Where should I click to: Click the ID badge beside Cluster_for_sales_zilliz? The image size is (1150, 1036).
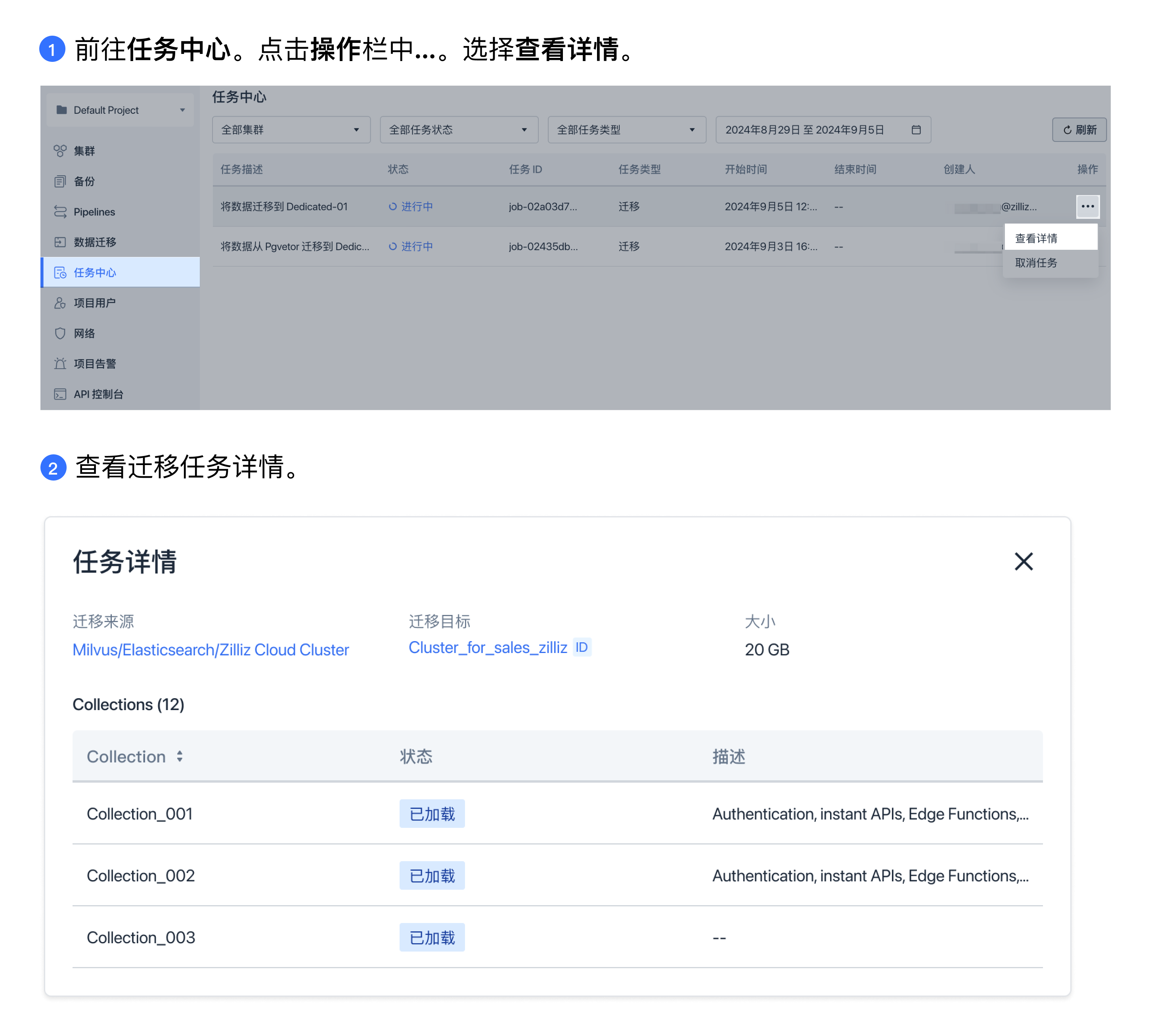point(582,647)
